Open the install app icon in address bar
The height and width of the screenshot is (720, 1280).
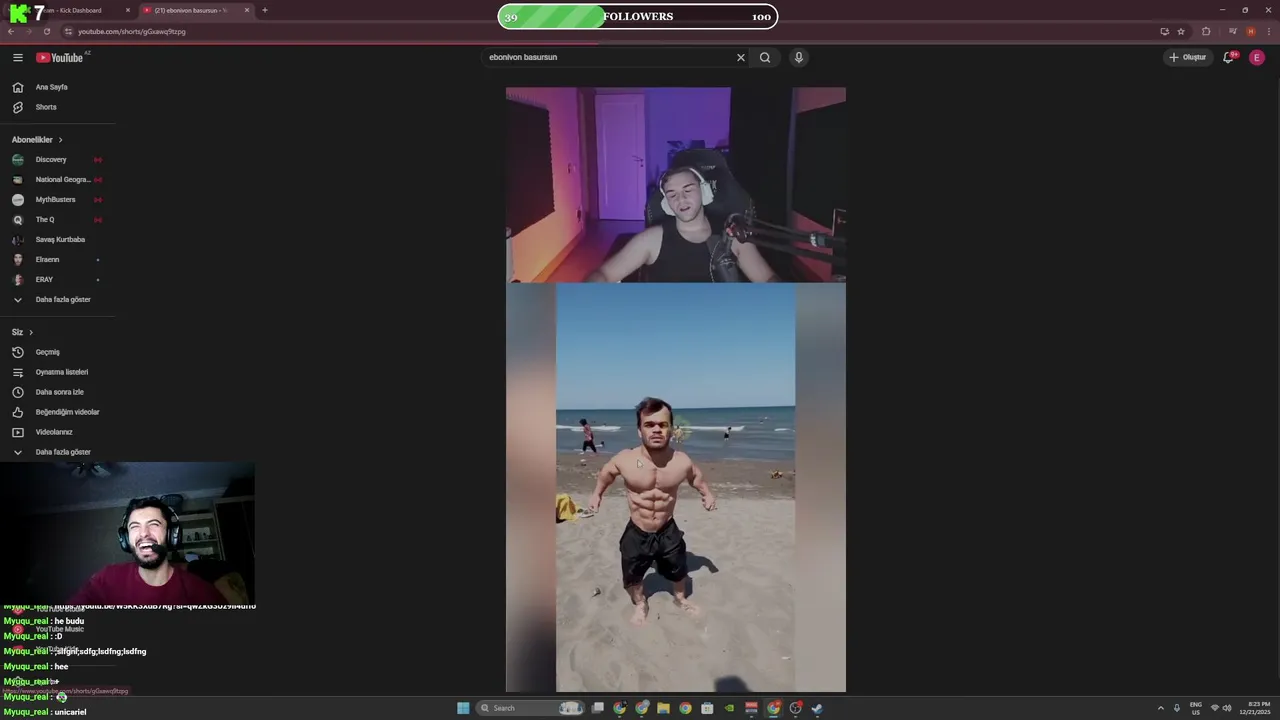tap(1164, 31)
